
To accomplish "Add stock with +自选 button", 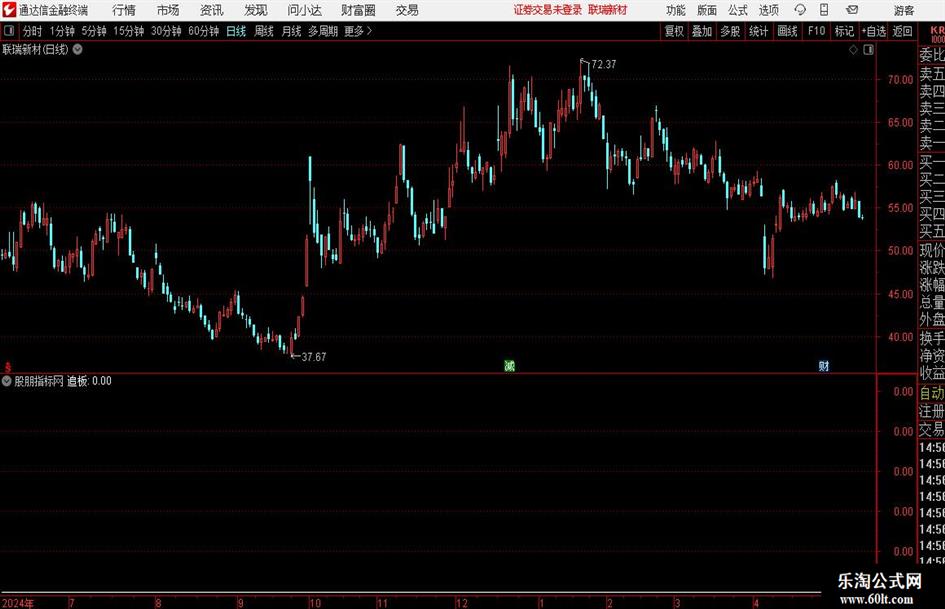I will tap(874, 31).
